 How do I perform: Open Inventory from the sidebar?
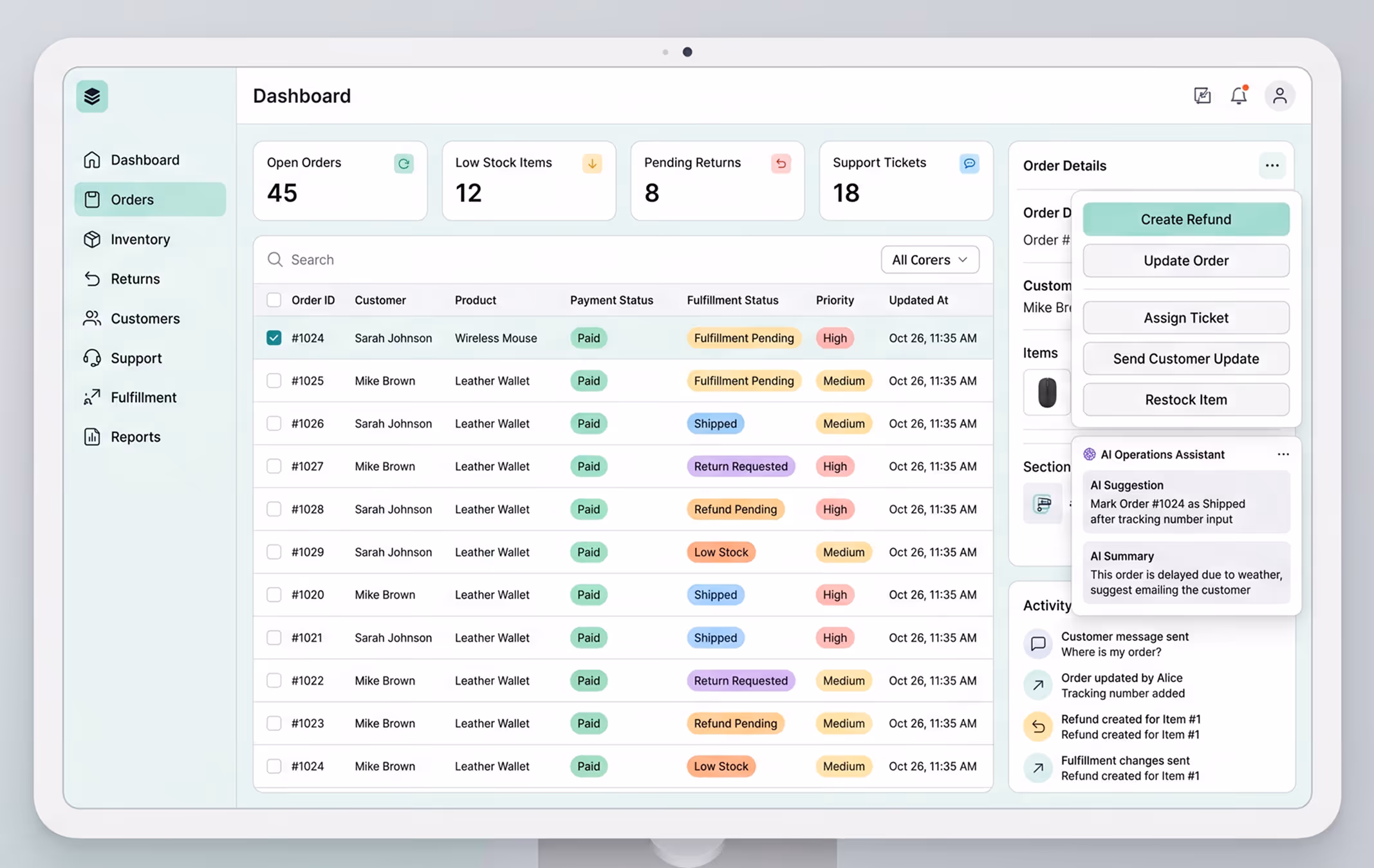[150, 239]
